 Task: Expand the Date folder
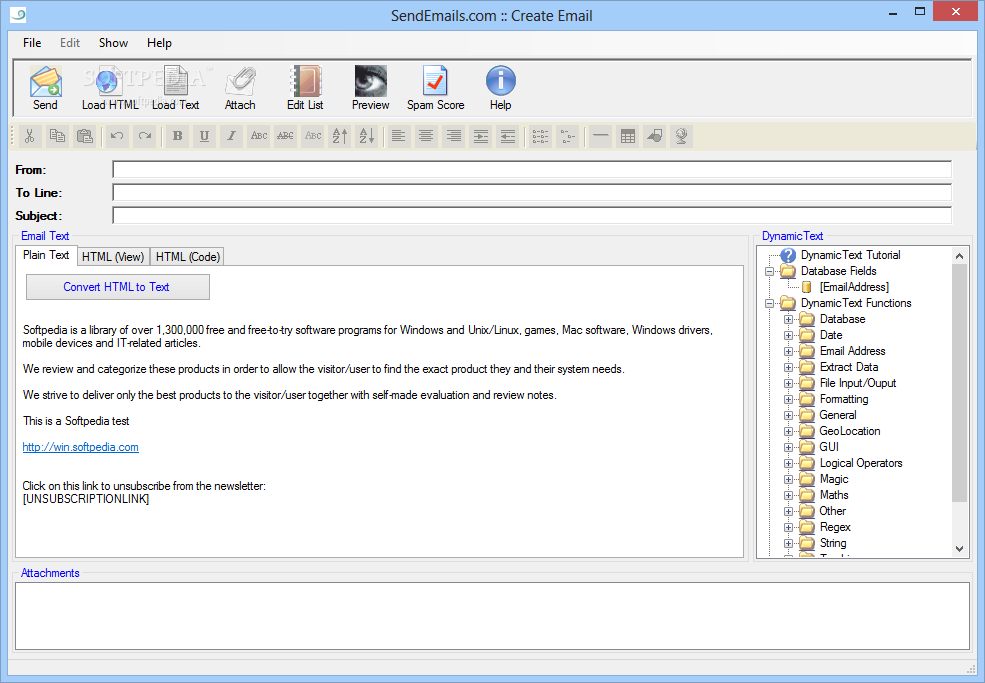[788, 336]
